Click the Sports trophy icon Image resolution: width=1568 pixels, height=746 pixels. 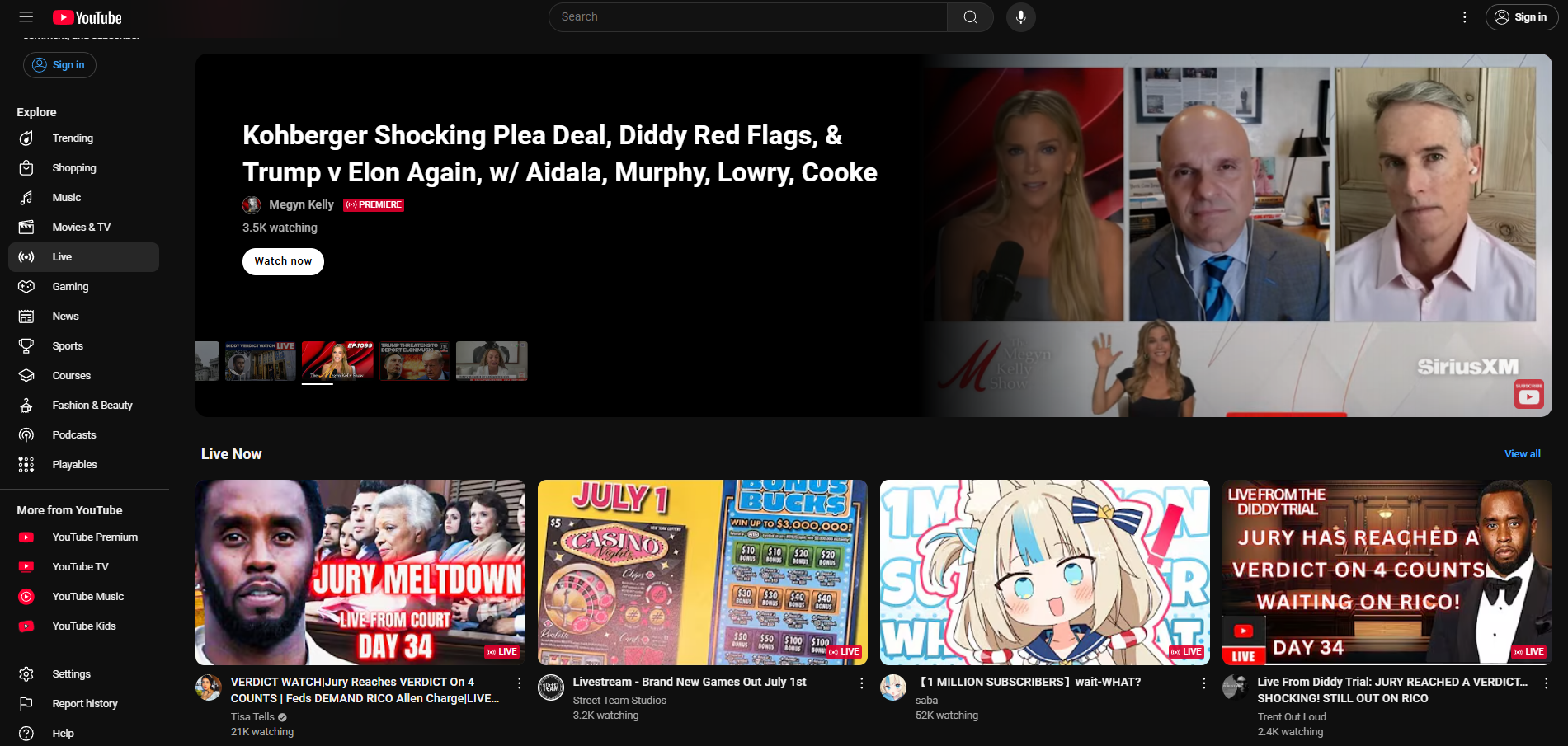(26, 346)
